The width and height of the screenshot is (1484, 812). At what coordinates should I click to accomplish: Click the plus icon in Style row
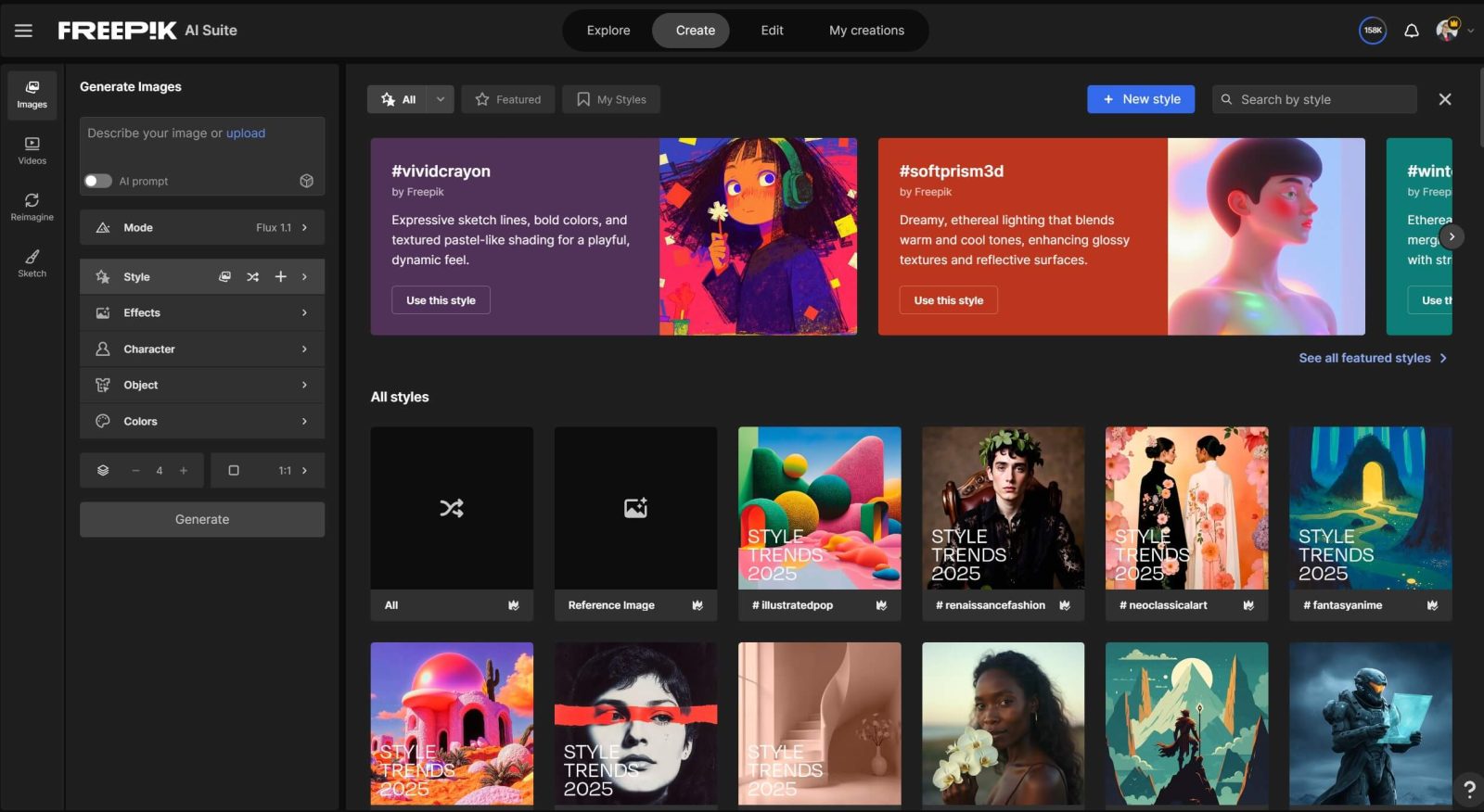[280, 277]
